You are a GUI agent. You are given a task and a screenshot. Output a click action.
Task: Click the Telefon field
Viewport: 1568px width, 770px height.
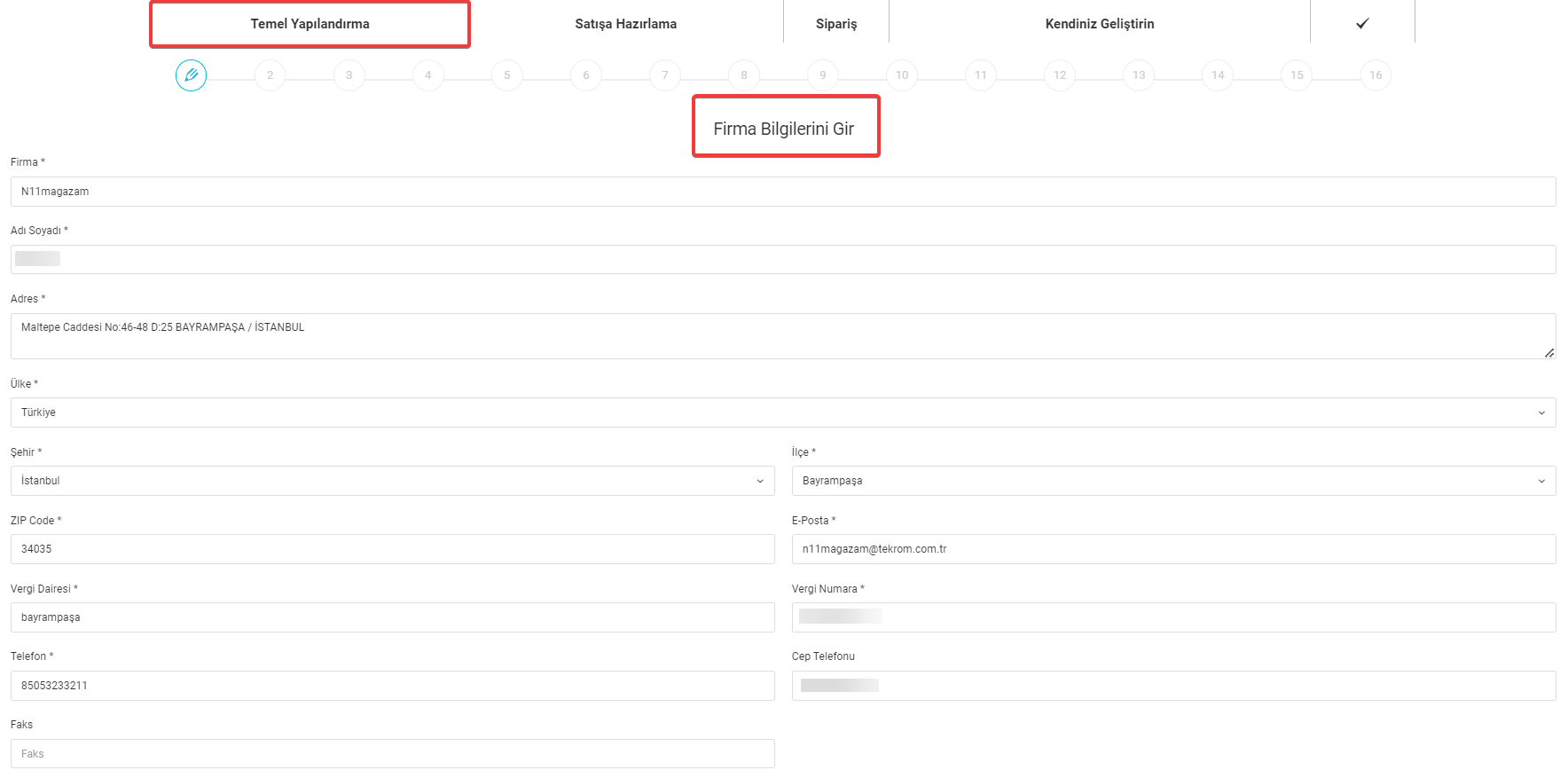tap(393, 686)
